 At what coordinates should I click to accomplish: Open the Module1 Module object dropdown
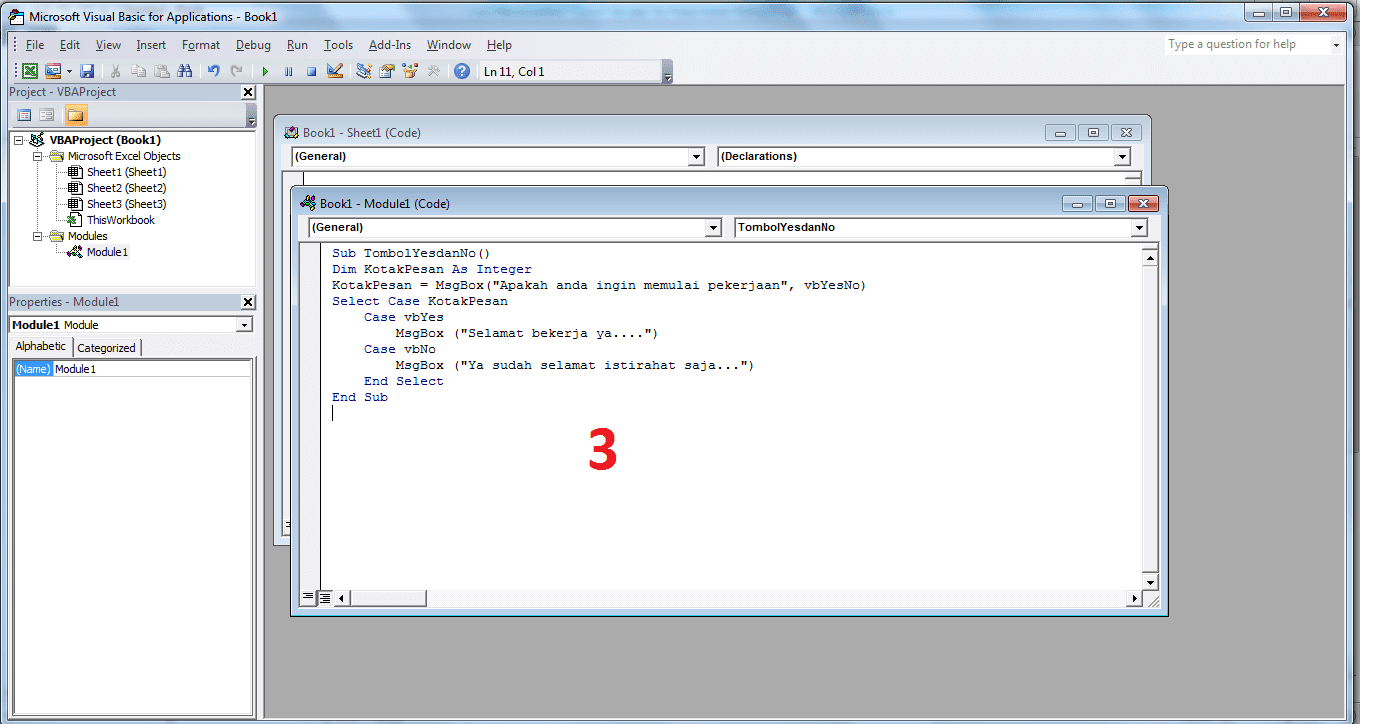[245, 325]
